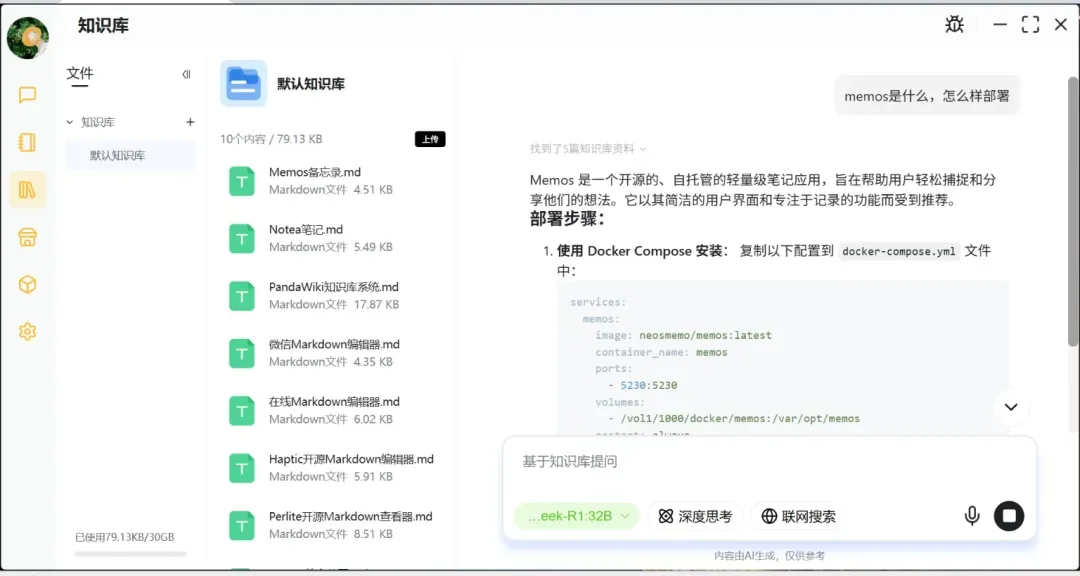Click the code line image: neosmemo/memos:latest
Screen dimensions: 1080x576
click(683, 336)
